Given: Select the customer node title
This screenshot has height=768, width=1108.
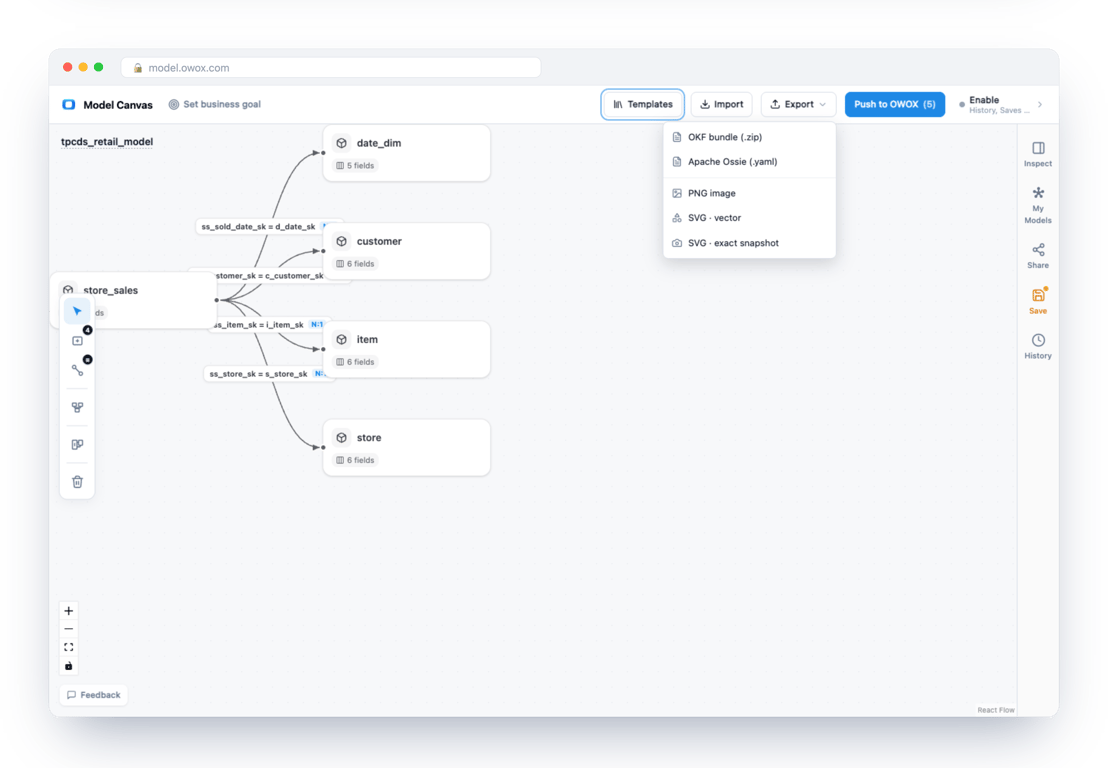Looking at the screenshot, I should click(x=379, y=241).
